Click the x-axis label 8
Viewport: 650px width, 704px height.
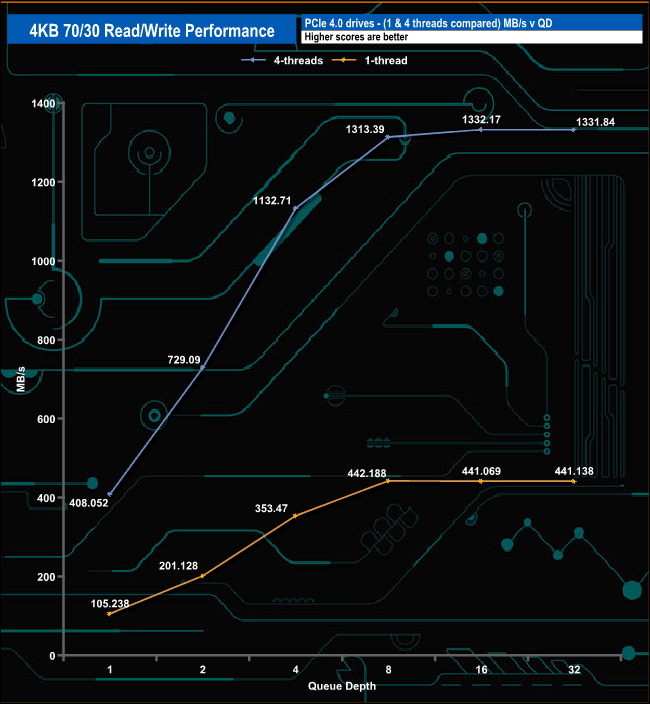click(388, 670)
